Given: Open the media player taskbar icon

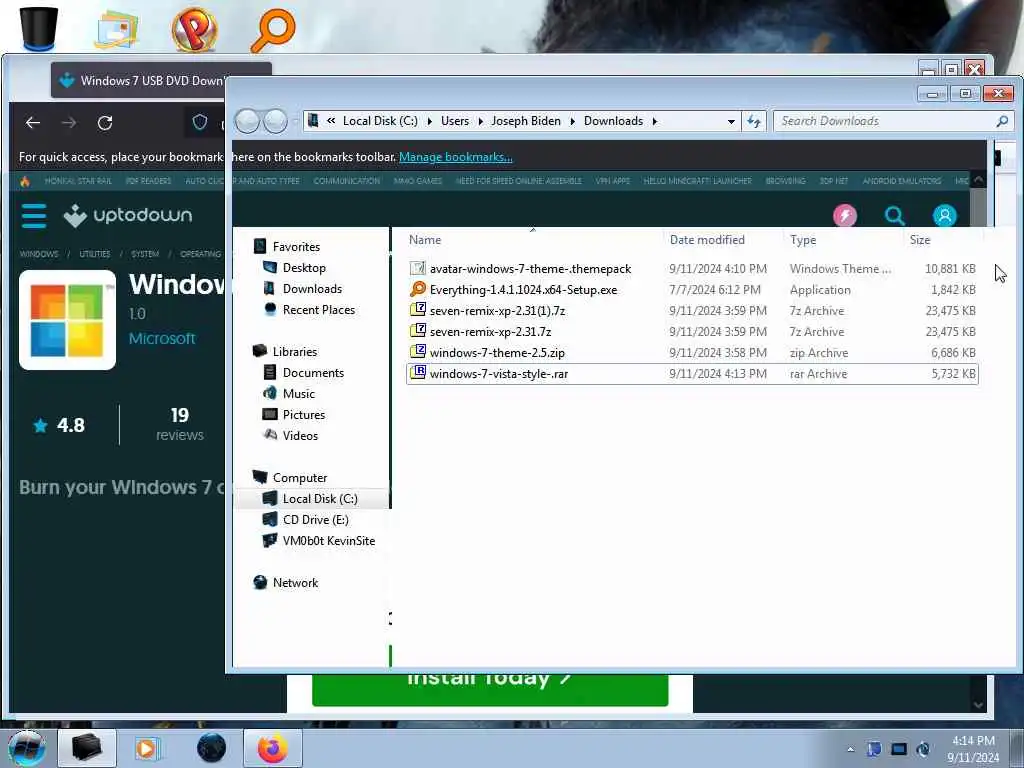Looking at the screenshot, I should coord(148,748).
